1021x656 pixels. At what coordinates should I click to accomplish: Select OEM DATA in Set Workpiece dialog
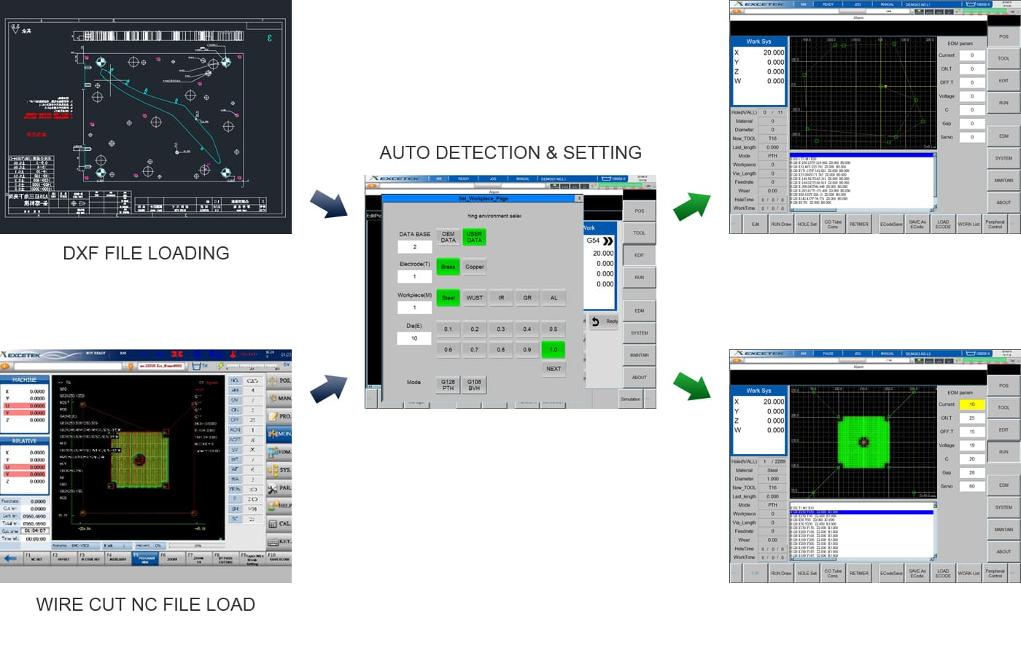pyautogui.click(x=448, y=237)
